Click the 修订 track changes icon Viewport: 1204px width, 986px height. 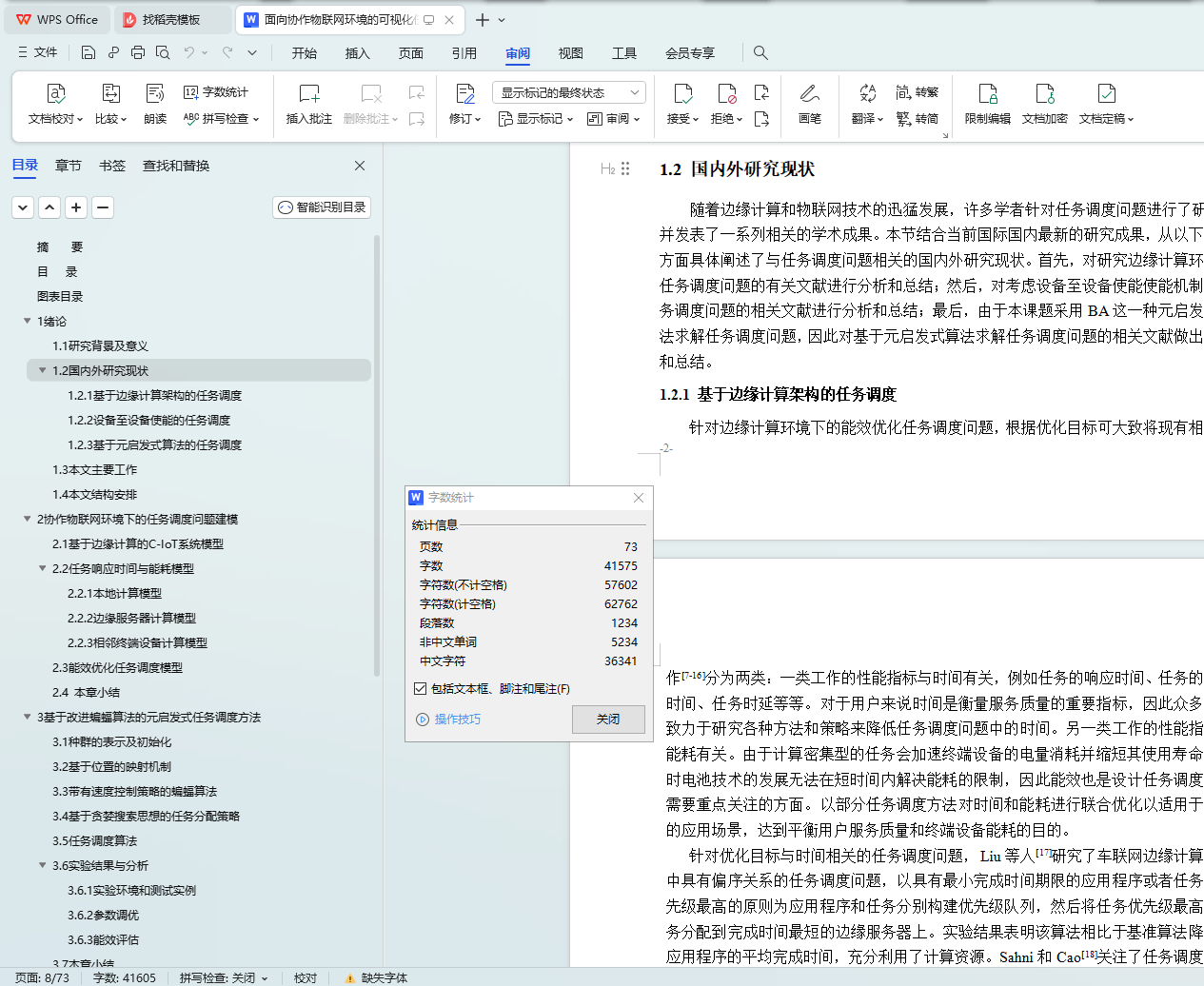(464, 93)
